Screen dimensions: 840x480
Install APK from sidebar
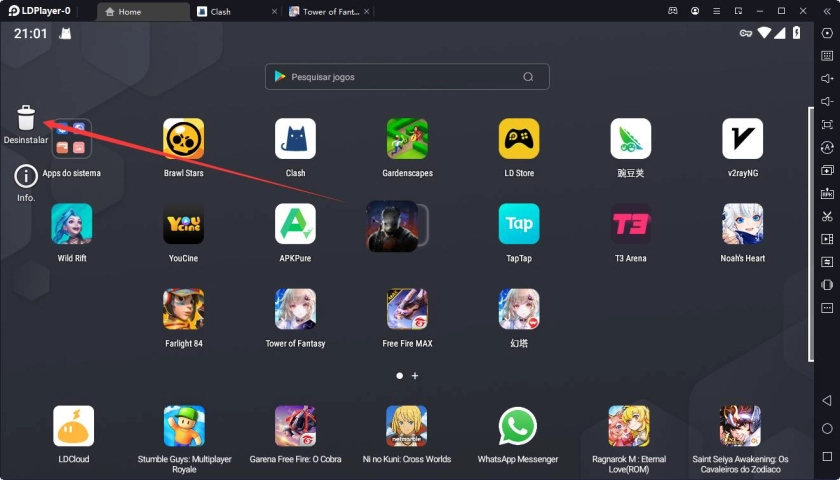coord(827,193)
